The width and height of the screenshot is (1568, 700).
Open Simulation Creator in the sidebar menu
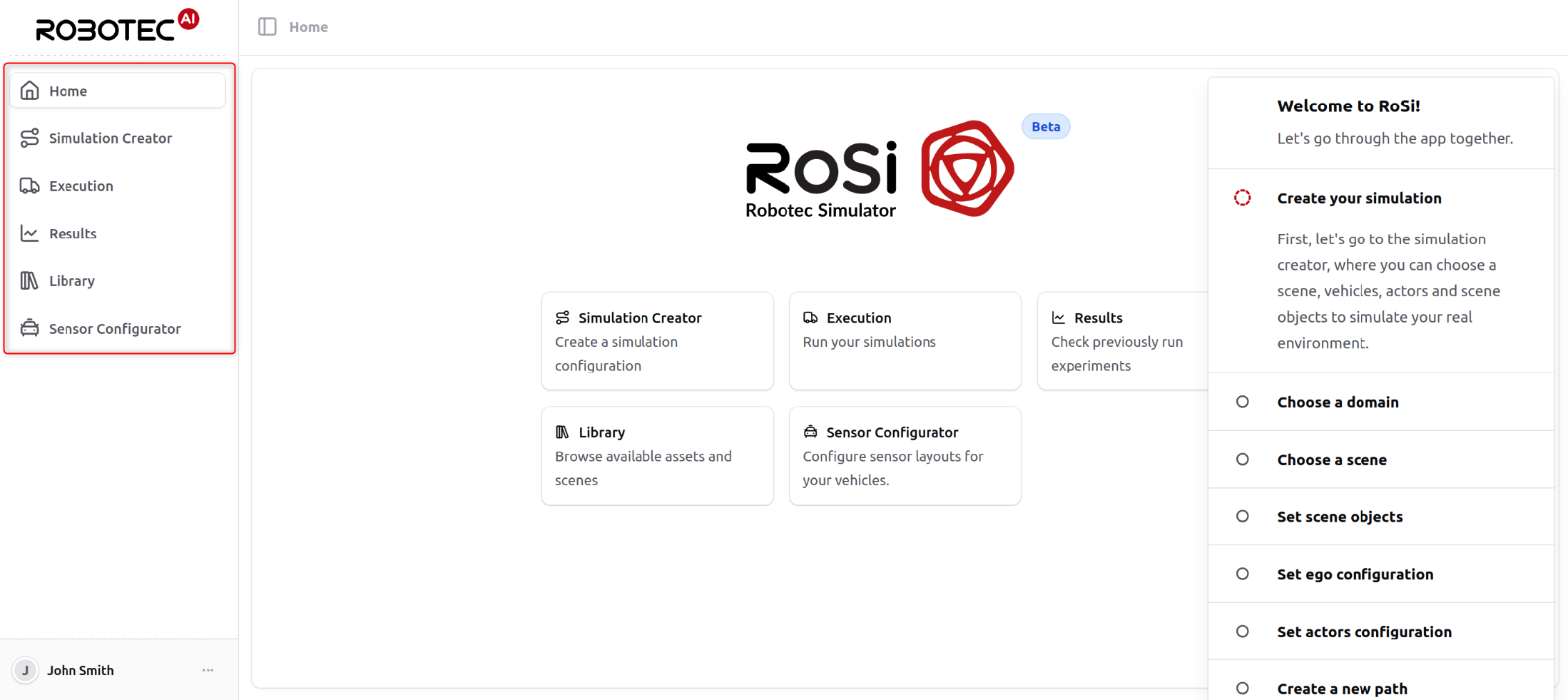click(x=118, y=138)
